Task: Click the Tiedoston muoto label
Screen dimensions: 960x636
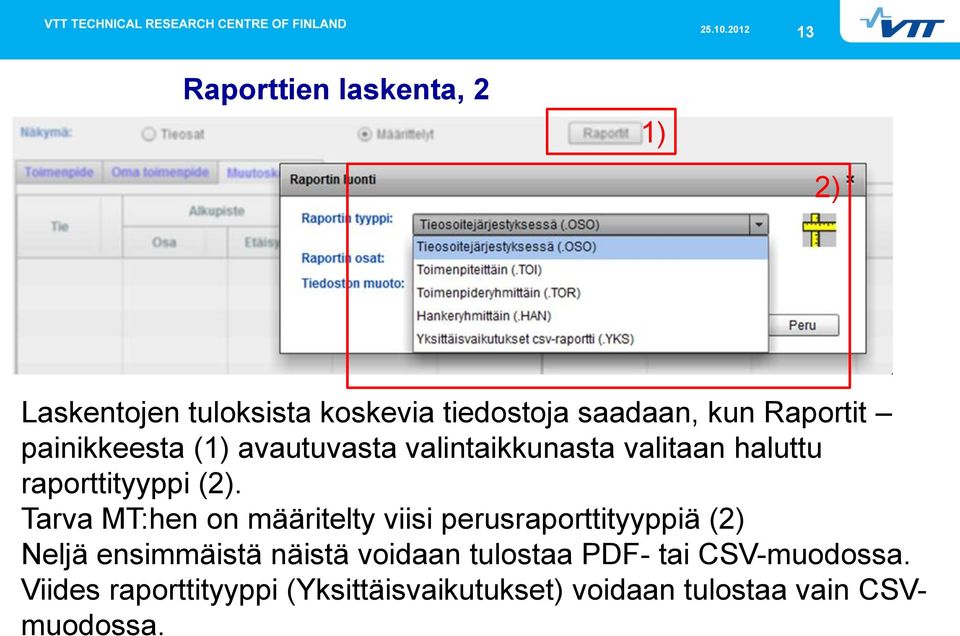Action: (353, 283)
